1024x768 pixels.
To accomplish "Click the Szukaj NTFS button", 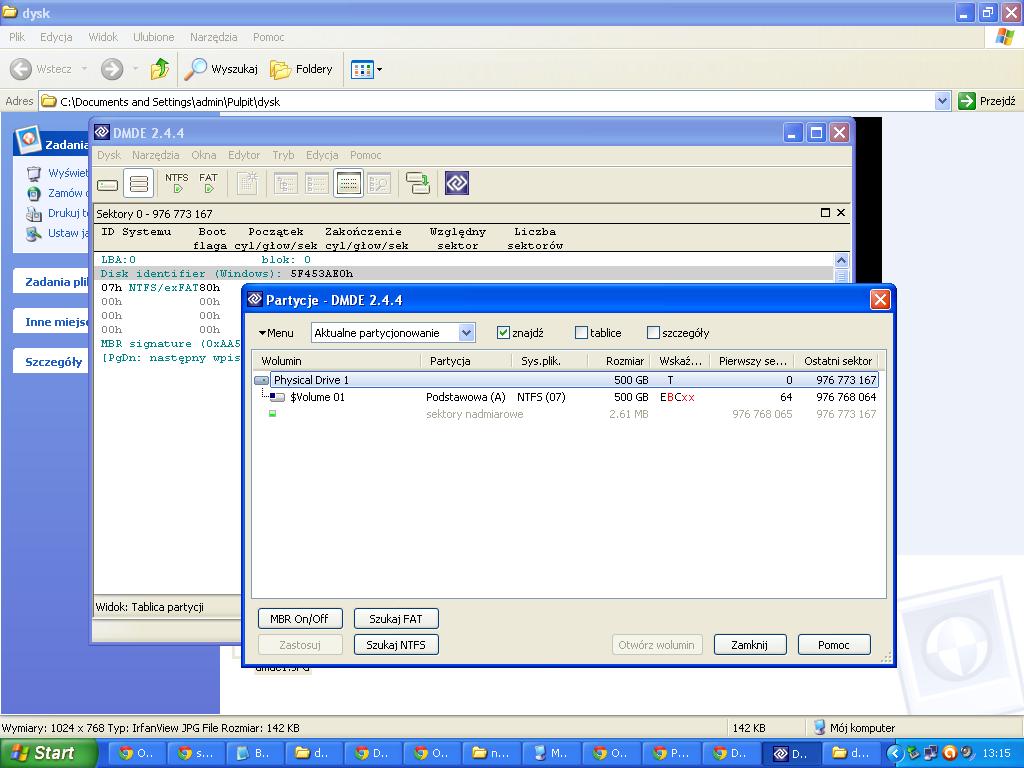I will [x=396, y=645].
